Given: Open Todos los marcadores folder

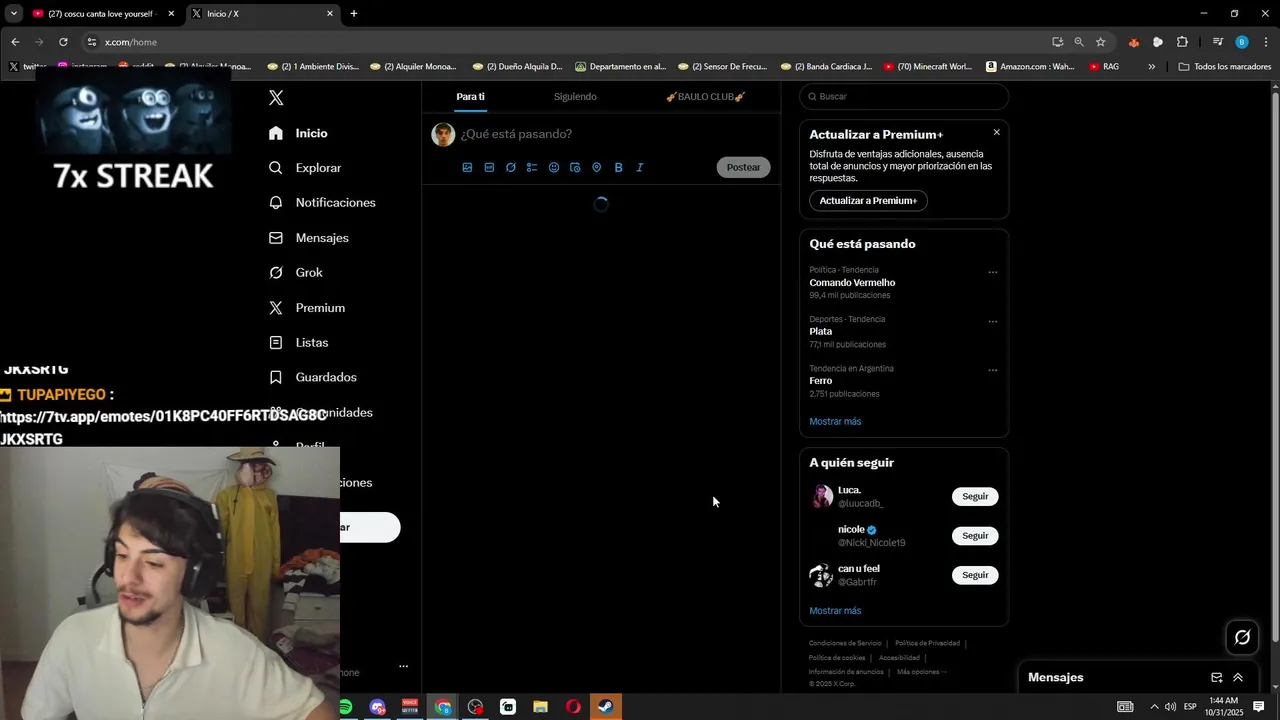Looking at the screenshot, I should click(1225, 67).
